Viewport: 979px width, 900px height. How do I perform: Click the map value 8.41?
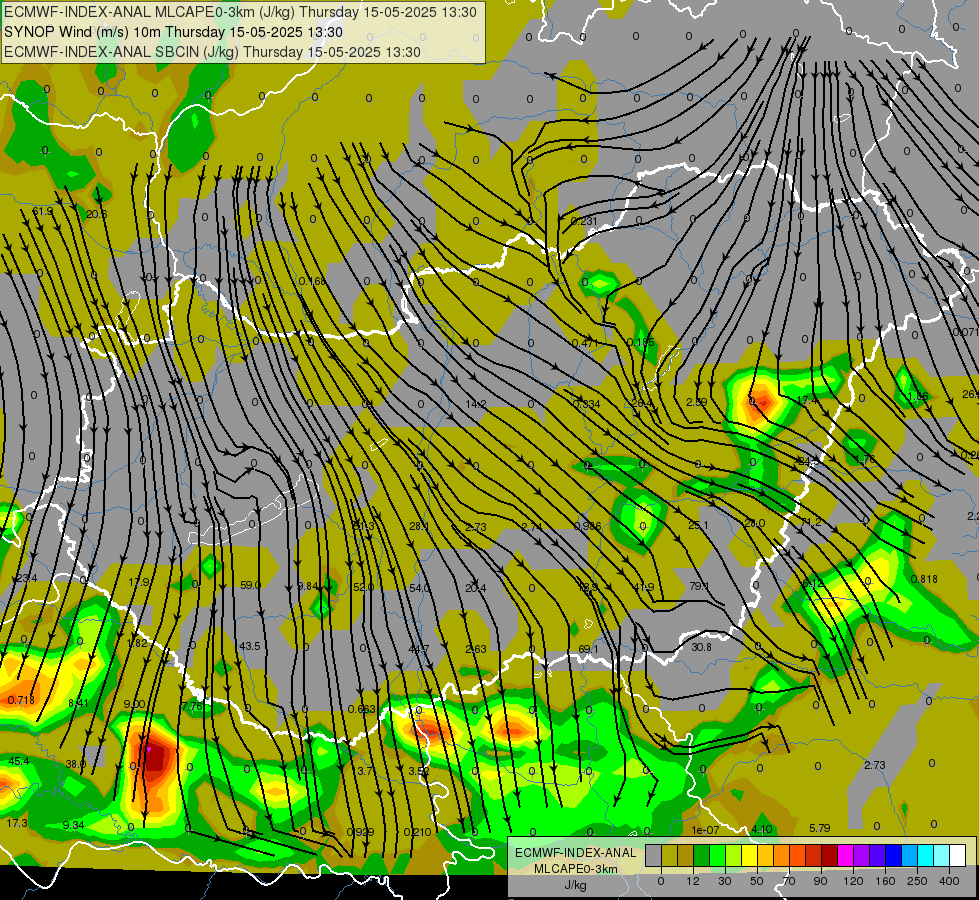point(78,703)
